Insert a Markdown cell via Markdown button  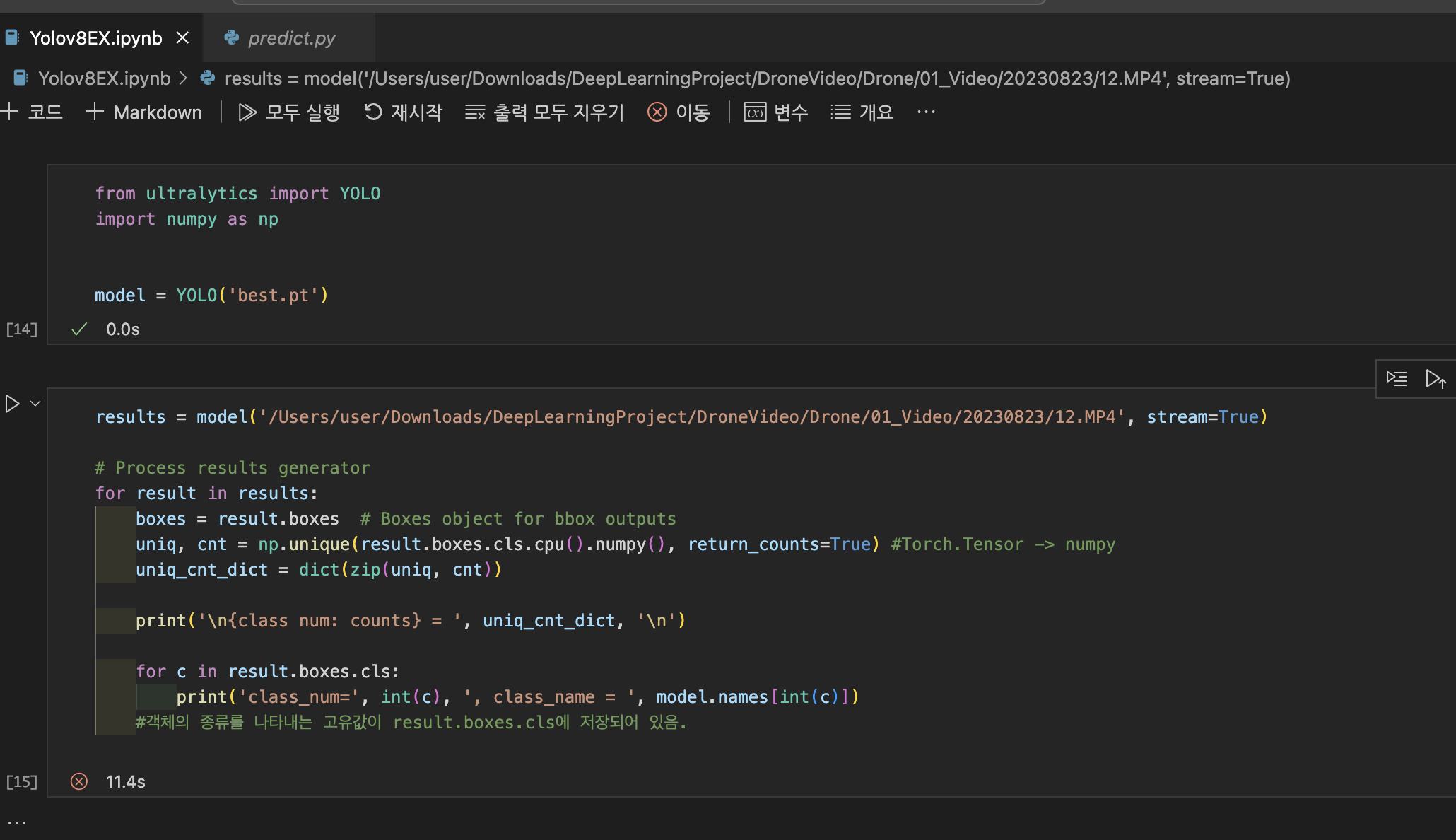pos(143,112)
